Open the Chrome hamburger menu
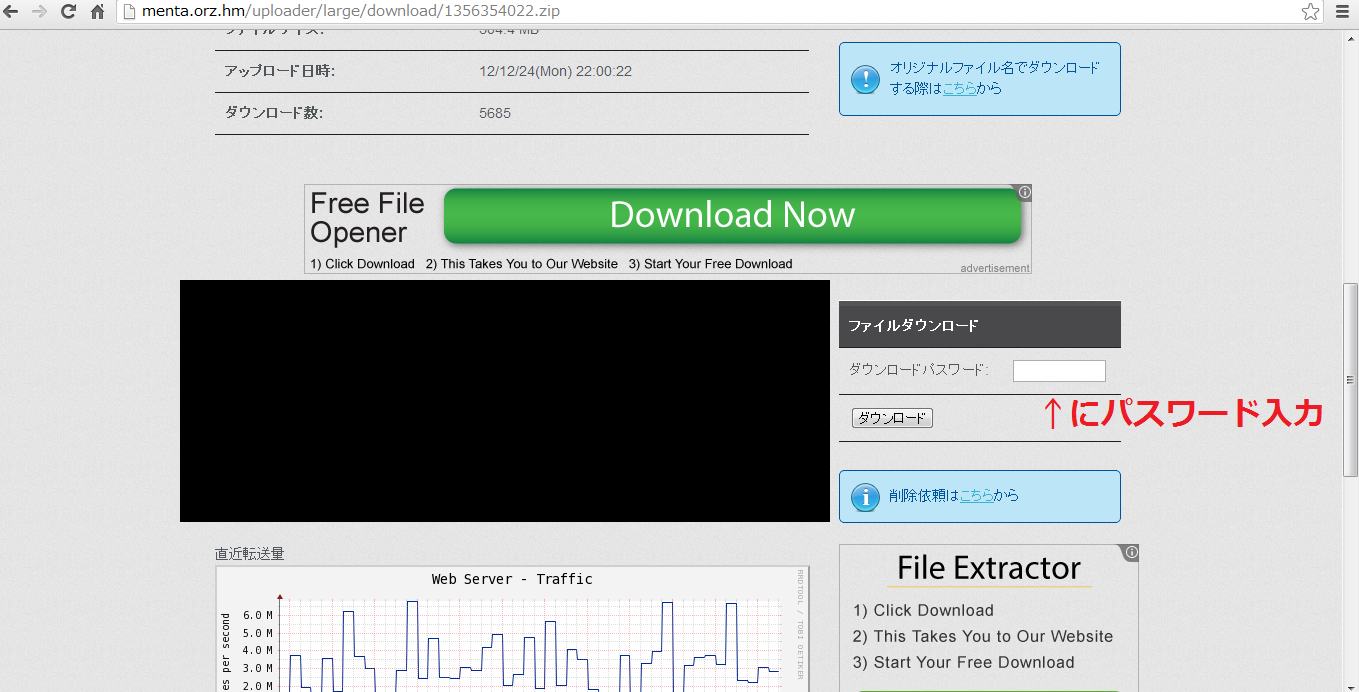The width and height of the screenshot is (1359, 692). pyautogui.click(x=1342, y=12)
